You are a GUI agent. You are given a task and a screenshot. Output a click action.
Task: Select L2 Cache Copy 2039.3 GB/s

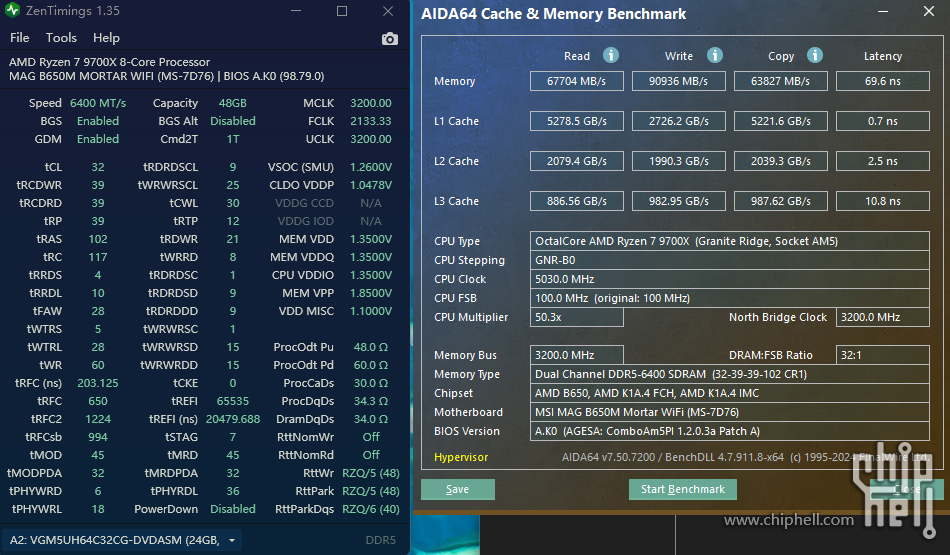780,161
